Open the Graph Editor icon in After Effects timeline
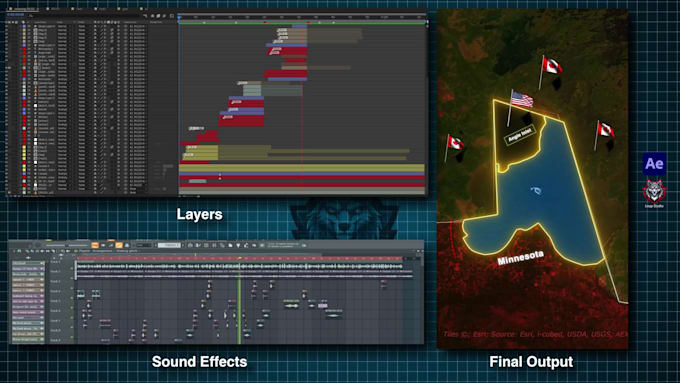Screen dimensions: 680x383 (x=172, y=16)
